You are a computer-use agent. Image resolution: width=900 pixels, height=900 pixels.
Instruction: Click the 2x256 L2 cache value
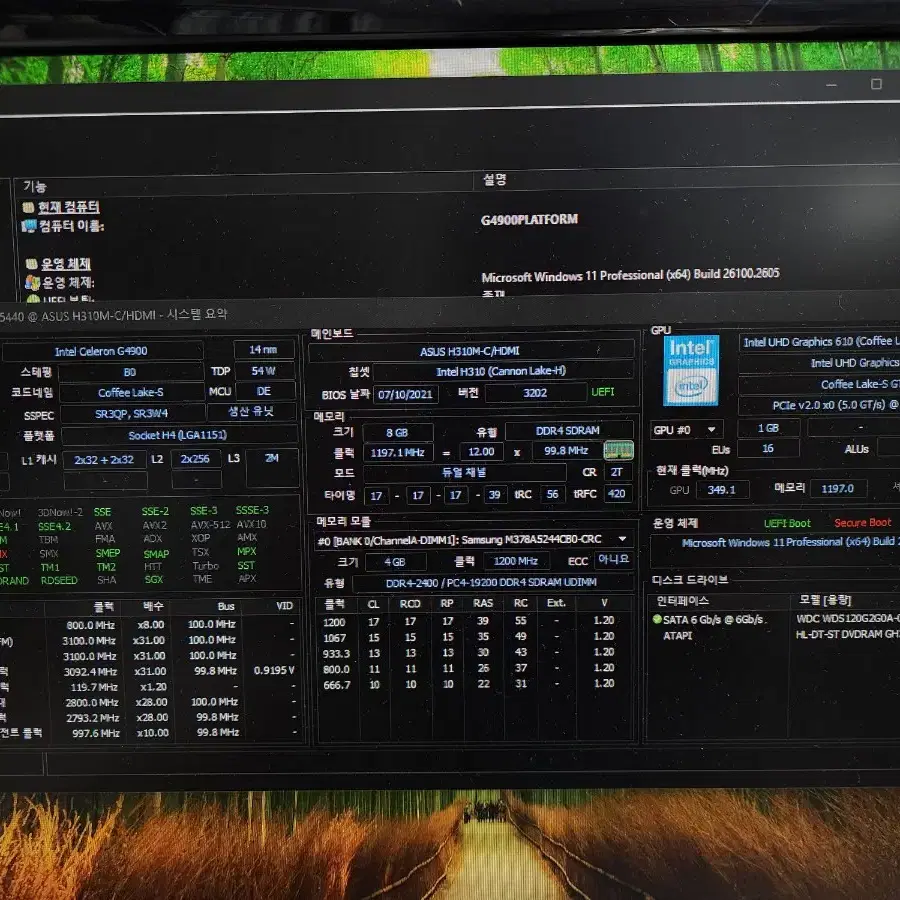(195, 459)
